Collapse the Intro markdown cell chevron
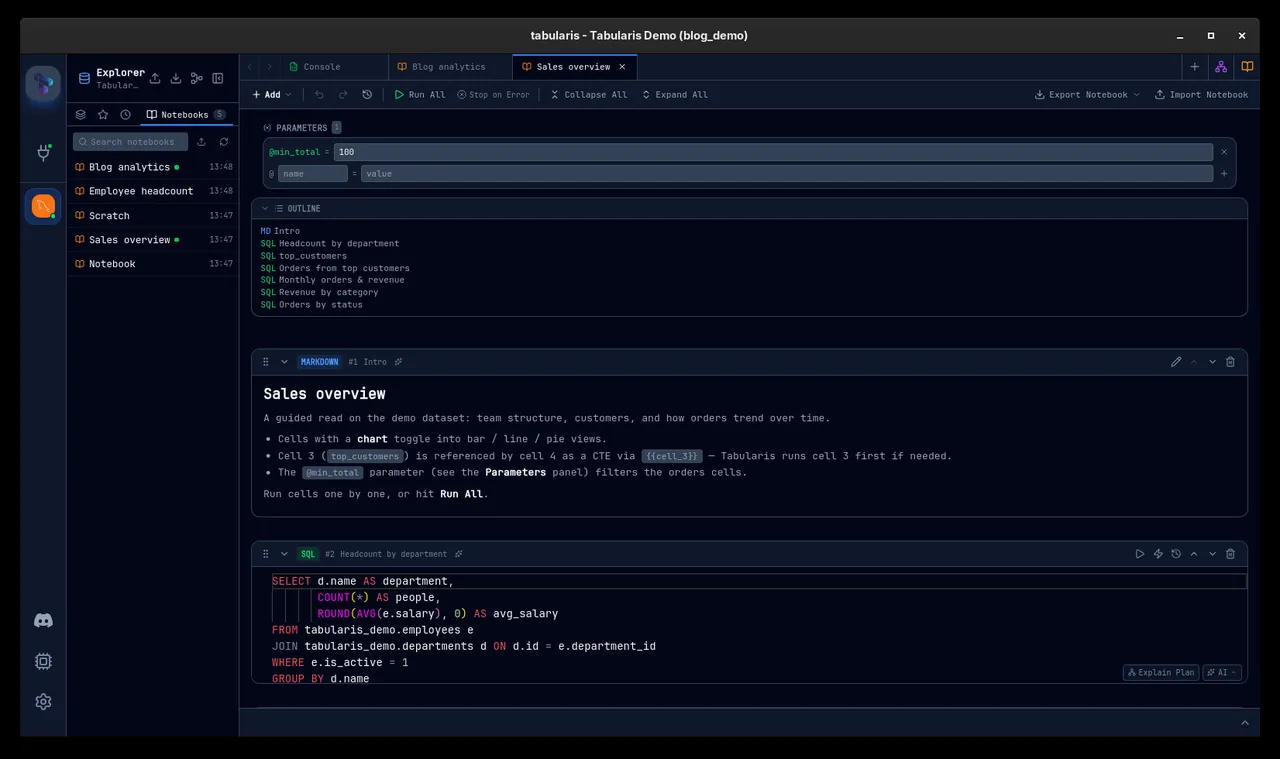Image resolution: width=1280 pixels, height=759 pixels. pyautogui.click(x=284, y=362)
